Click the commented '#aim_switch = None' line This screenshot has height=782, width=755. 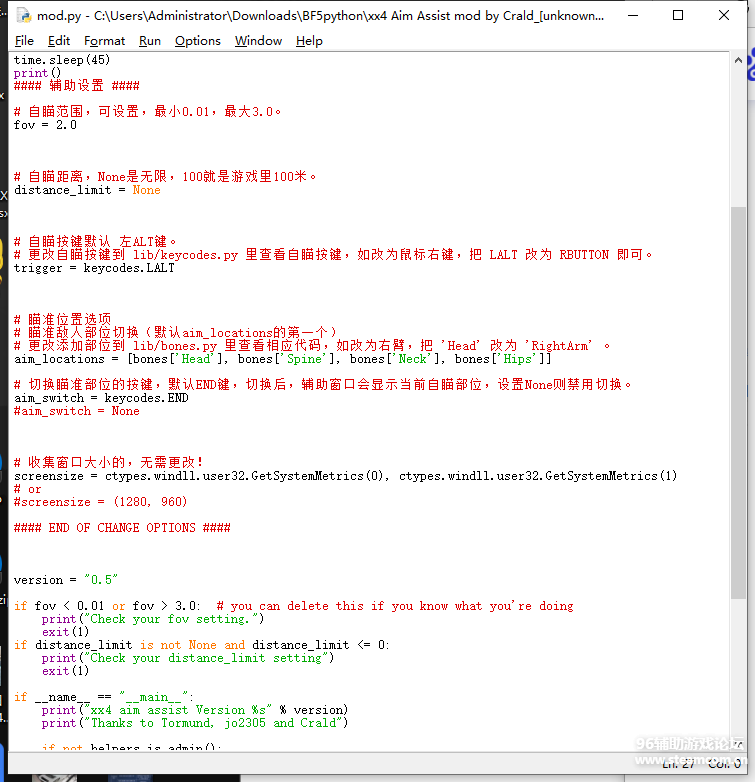(77, 411)
